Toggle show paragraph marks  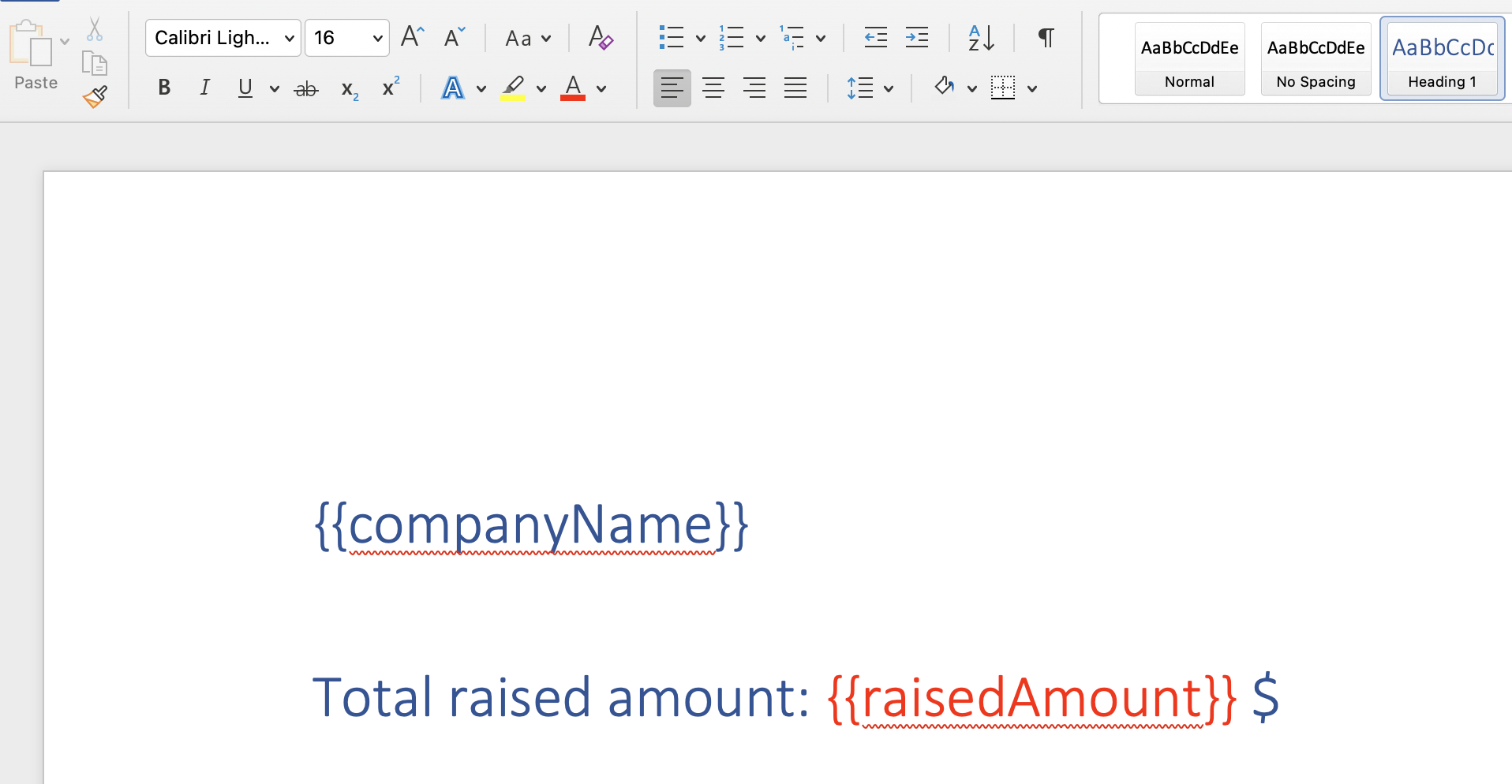coord(1045,37)
